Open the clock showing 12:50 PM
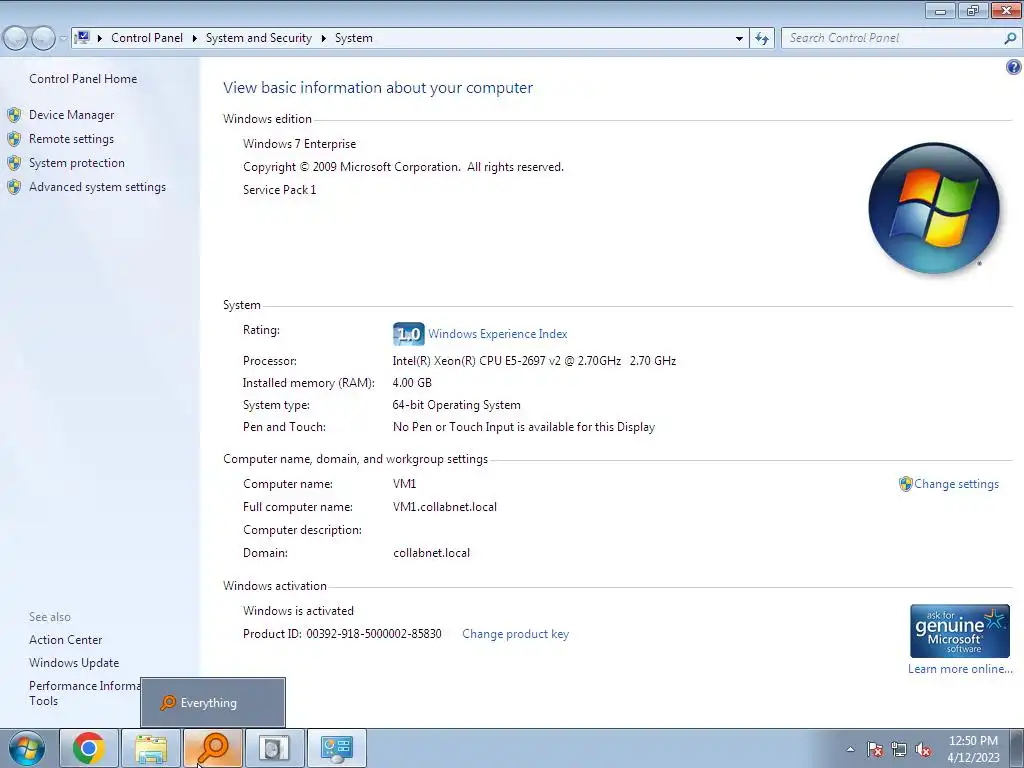Viewport: 1024px width, 768px height. (973, 748)
